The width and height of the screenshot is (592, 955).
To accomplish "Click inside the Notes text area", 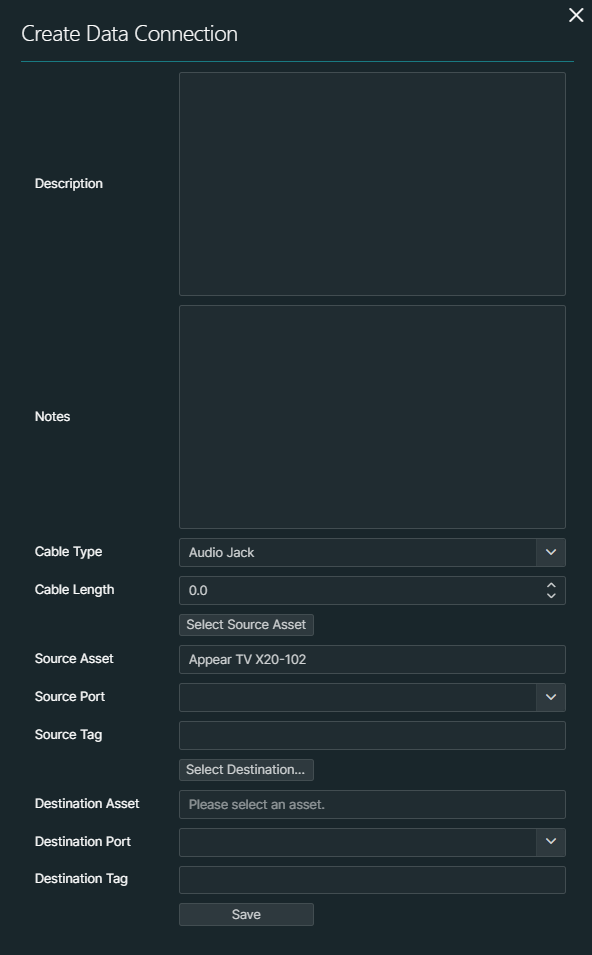I will [x=370, y=416].
